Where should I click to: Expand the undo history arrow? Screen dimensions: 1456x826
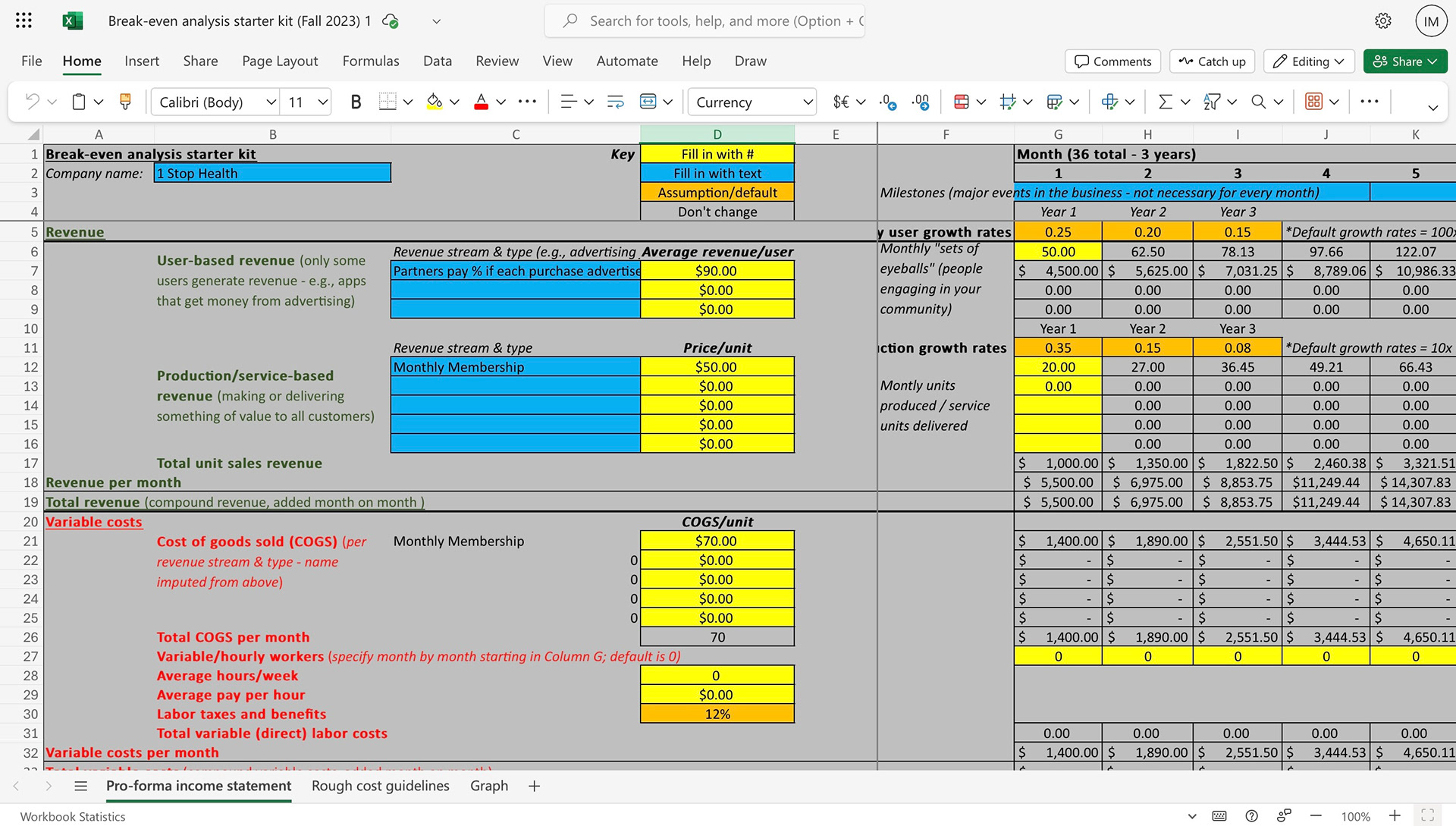pyautogui.click(x=52, y=102)
